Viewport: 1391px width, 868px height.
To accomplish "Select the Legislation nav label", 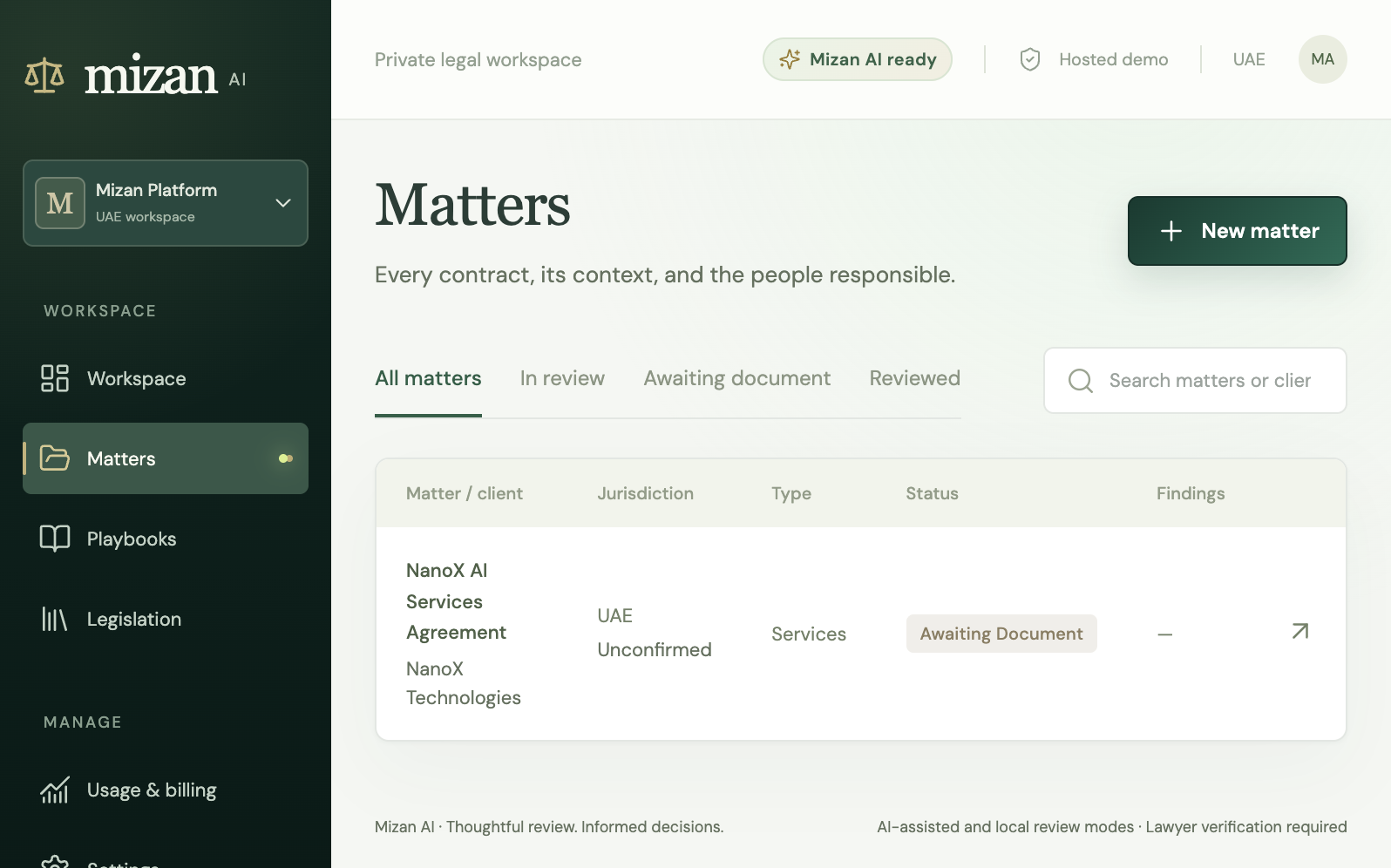I will (134, 619).
